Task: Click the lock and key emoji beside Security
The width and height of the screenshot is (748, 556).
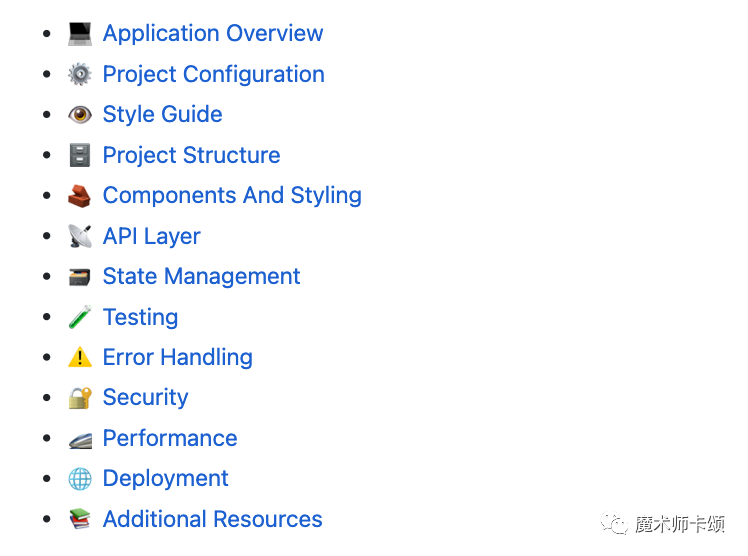Action: pos(80,398)
